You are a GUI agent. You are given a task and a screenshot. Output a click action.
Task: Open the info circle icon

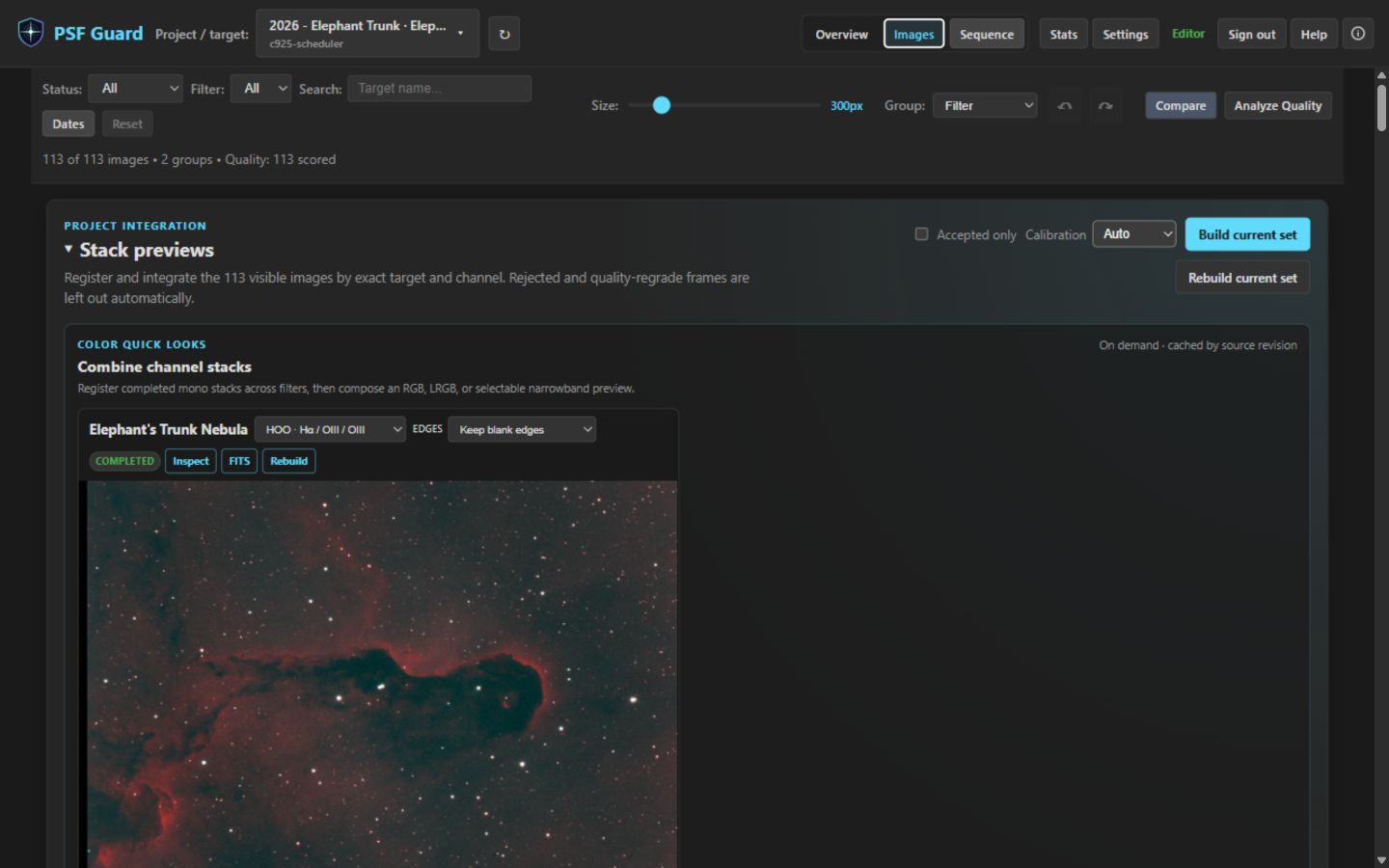1358,34
